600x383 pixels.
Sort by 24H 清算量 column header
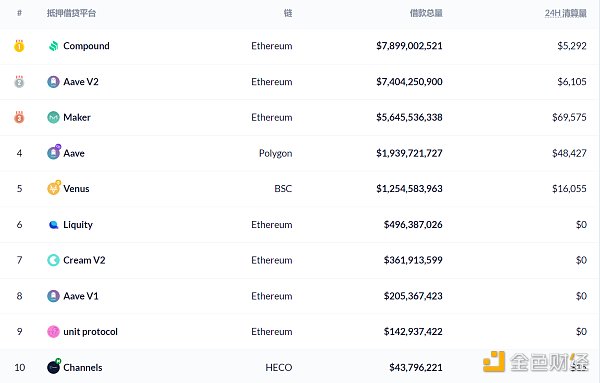tap(566, 13)
